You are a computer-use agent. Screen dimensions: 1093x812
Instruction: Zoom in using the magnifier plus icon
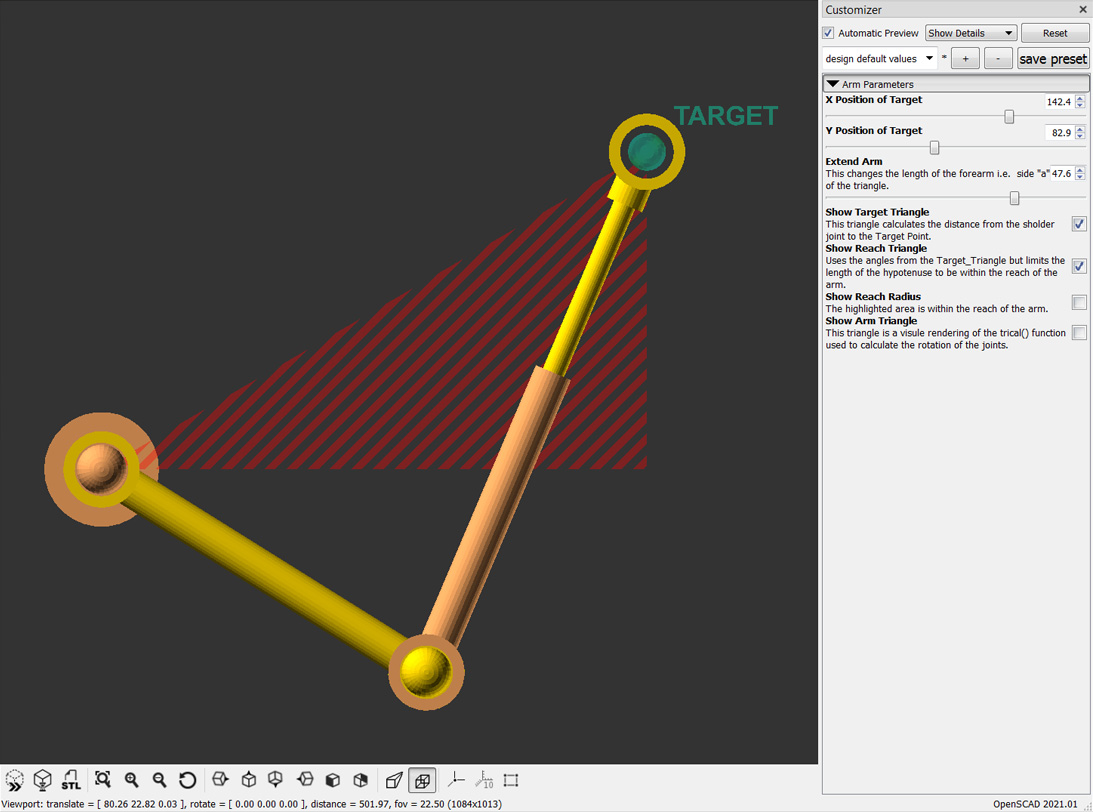pyautogui.click(x=131, y=780)
